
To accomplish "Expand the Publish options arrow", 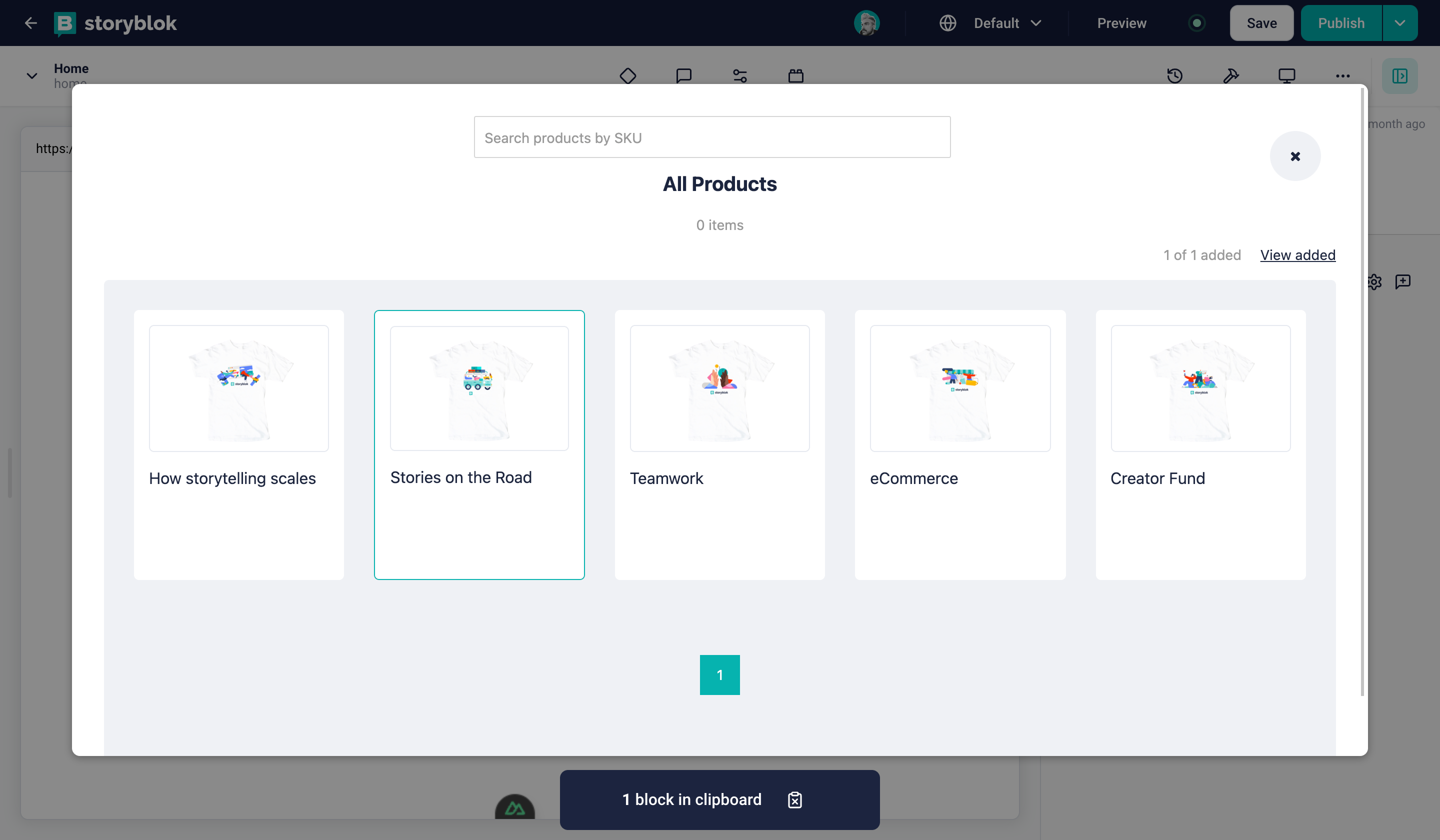I will [x=1399, y=23].
